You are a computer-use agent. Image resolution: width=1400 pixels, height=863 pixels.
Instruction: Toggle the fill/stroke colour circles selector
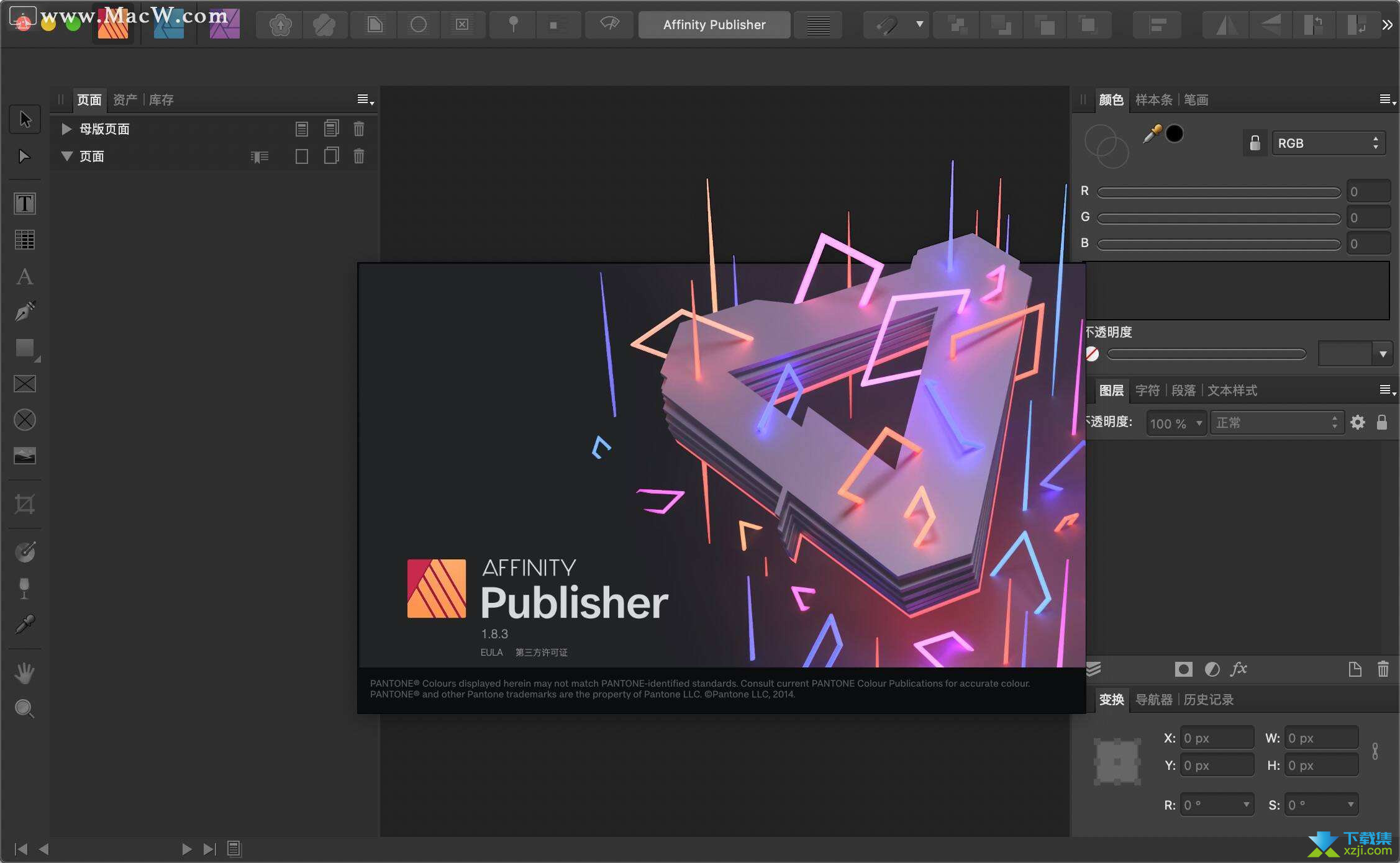pos(1106,147)
